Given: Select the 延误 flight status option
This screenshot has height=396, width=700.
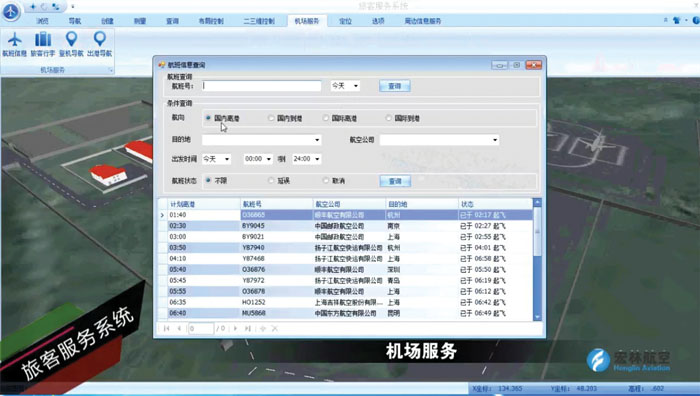Looking at the screenshot, I should (x=271, y=180).
